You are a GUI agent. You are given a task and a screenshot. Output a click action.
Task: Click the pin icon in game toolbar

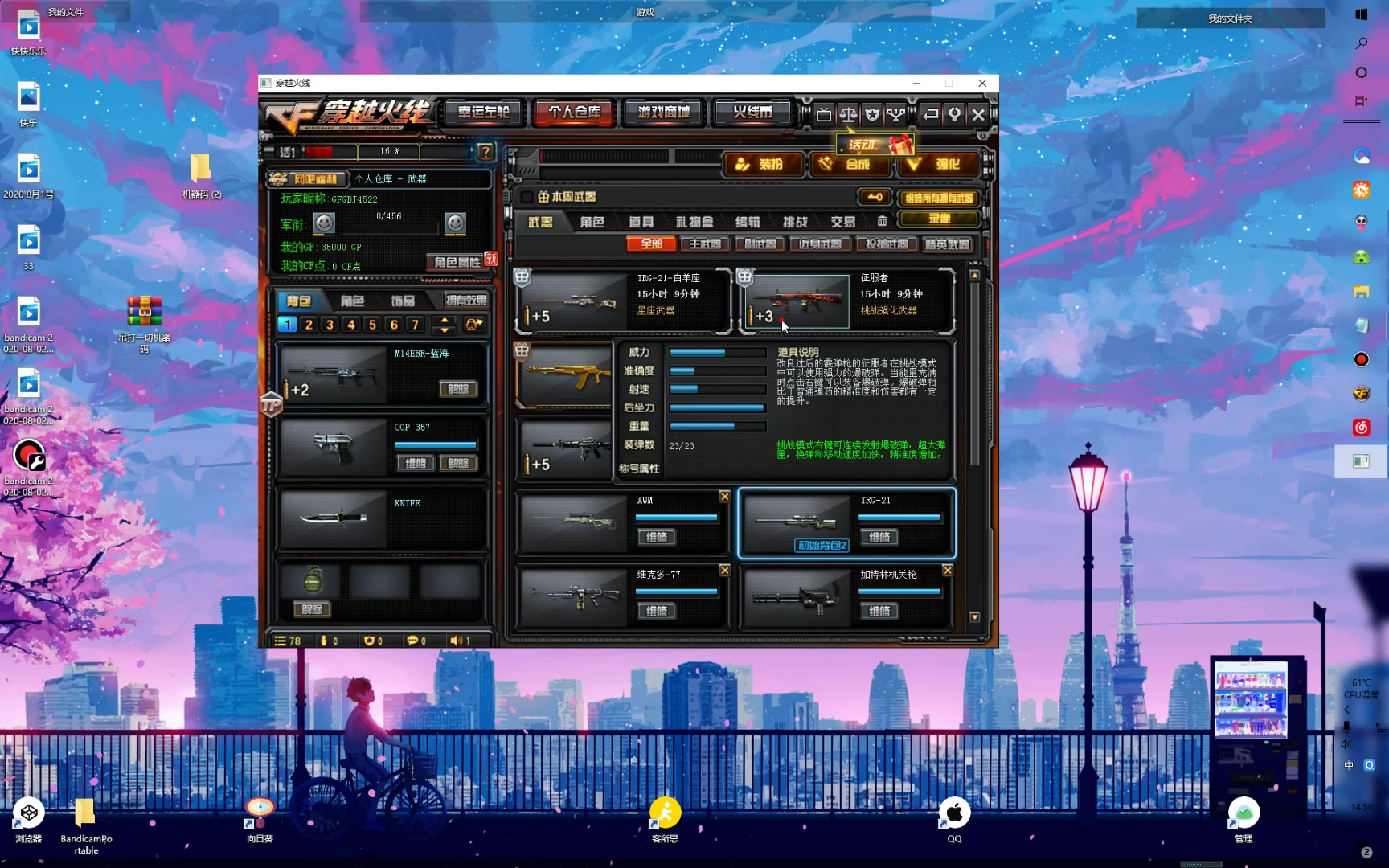pos(954,114)
